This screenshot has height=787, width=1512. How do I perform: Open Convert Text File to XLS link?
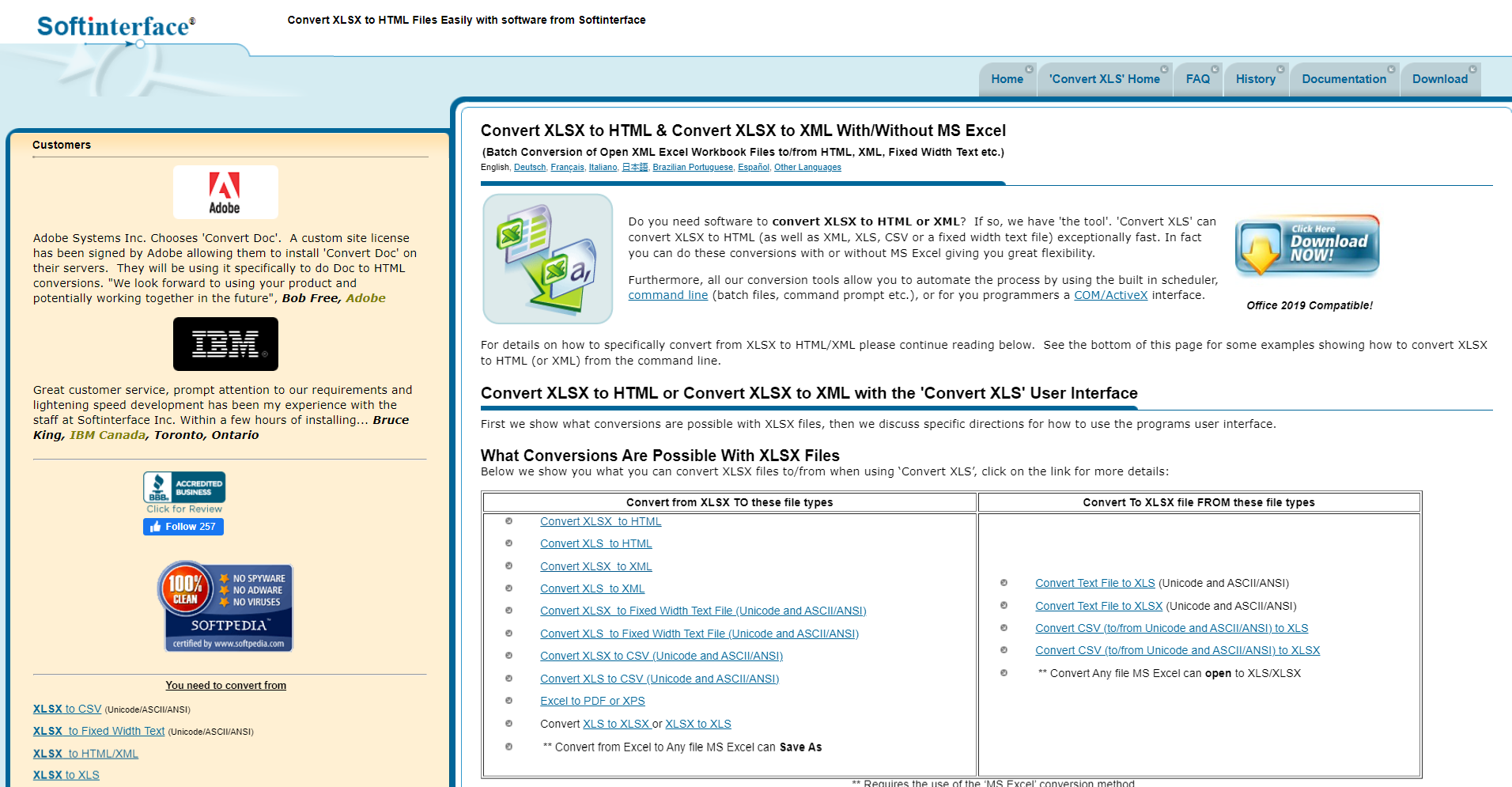[1095, 583]
